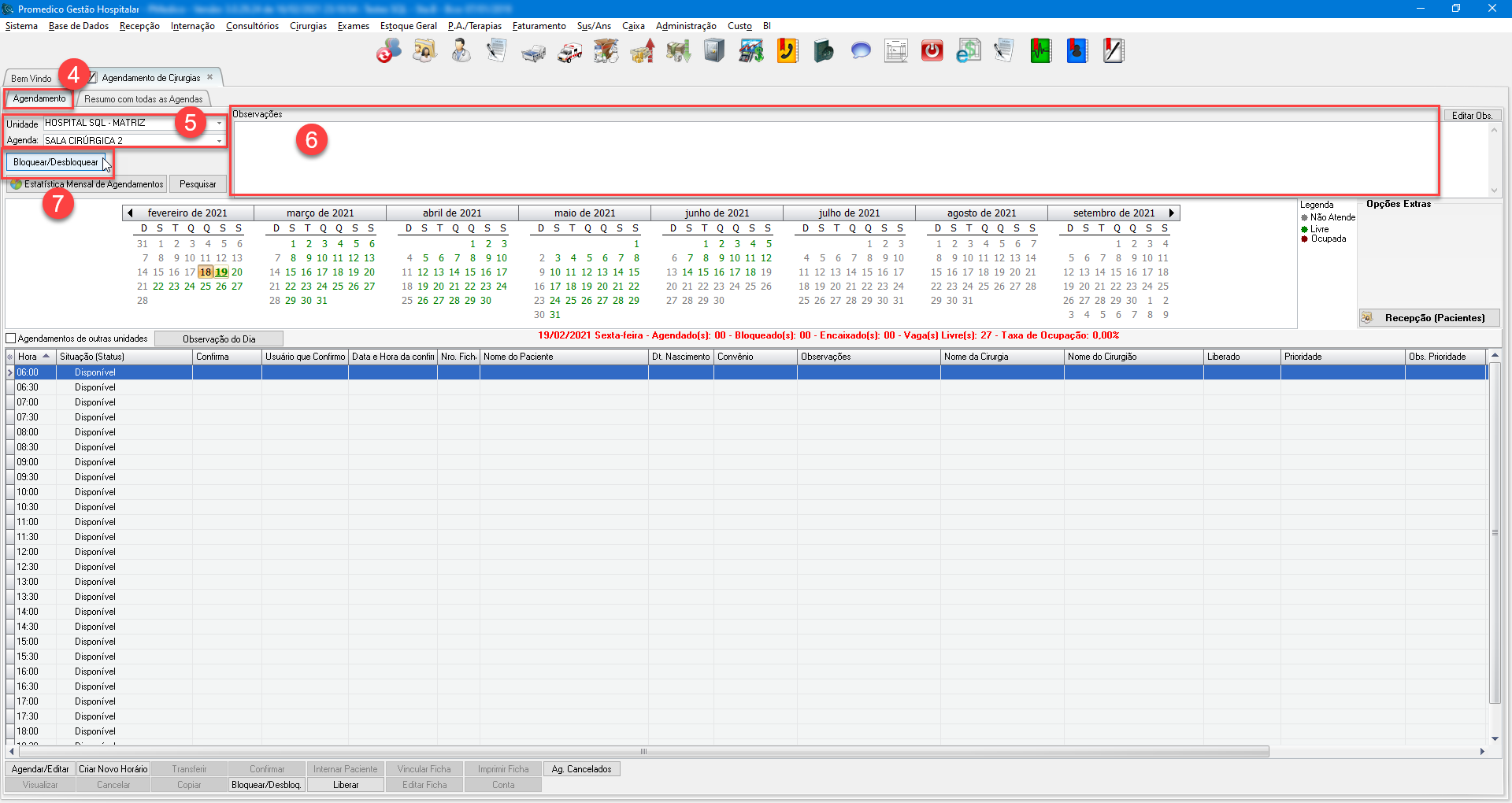Image resolution: width=1512 pixels, height=803 pixels.
Task: Enable 'Agendamentos de outras unidades' checkbox
Action: tap(11, 339)
